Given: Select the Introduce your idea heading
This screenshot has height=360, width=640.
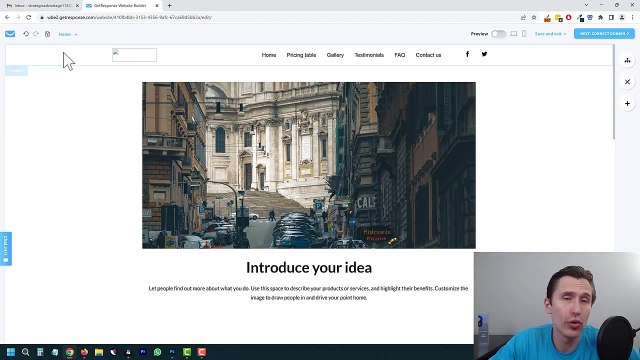Looking at the screenshot, I should 309,268.
